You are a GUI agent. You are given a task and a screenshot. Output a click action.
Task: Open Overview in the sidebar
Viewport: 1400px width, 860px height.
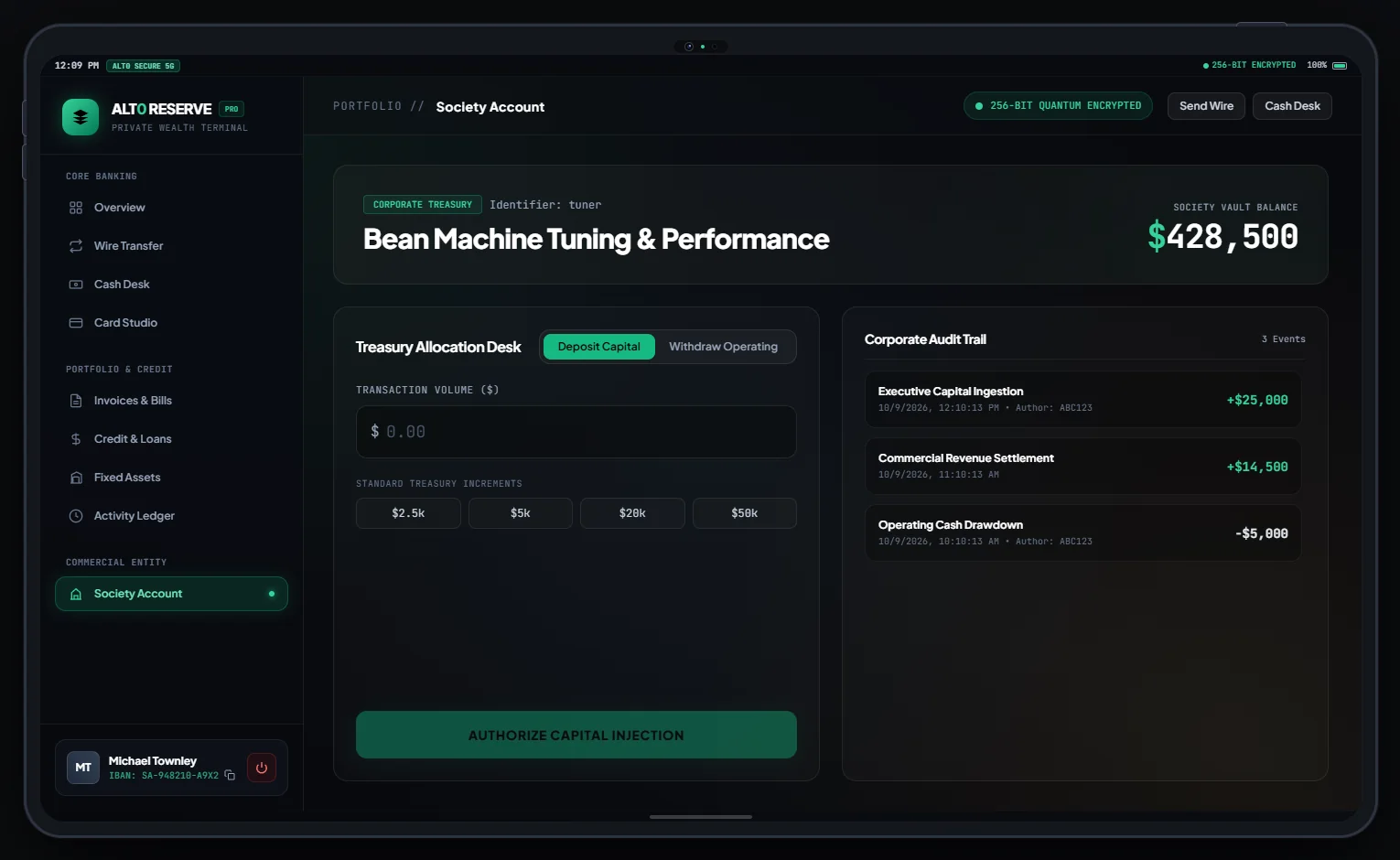tap(171, 208)
